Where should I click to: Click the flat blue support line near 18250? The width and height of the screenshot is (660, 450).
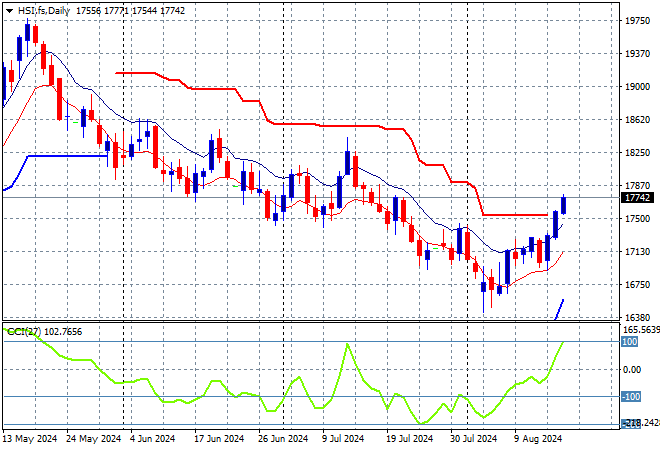click(67, 156)
